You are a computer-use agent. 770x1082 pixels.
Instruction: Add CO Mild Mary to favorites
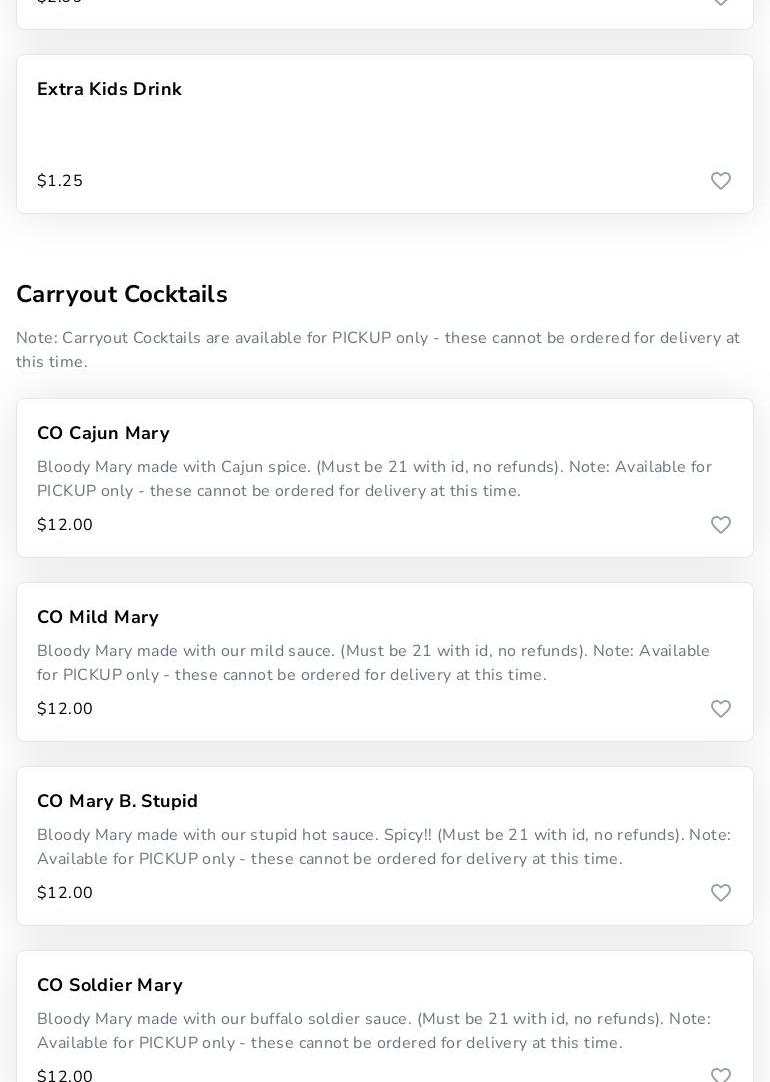pyautogui.click(x=721, y=709)
